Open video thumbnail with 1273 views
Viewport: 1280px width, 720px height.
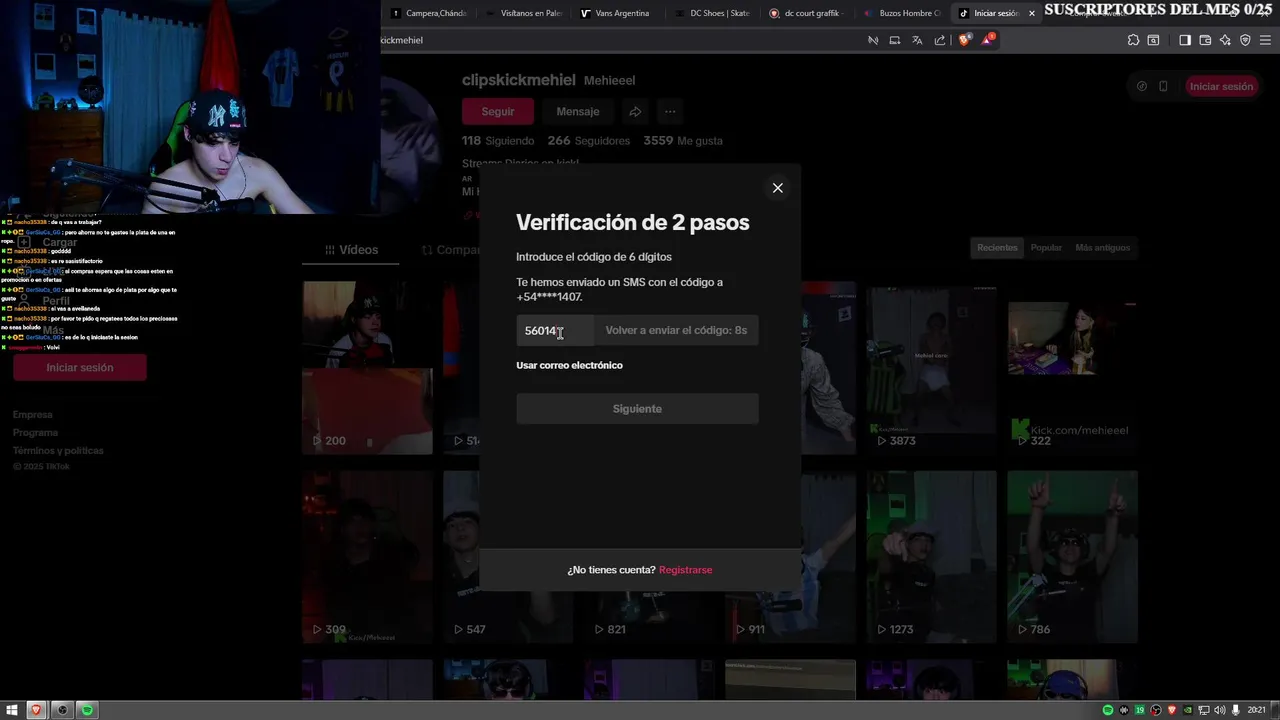(x=931, y=557)
